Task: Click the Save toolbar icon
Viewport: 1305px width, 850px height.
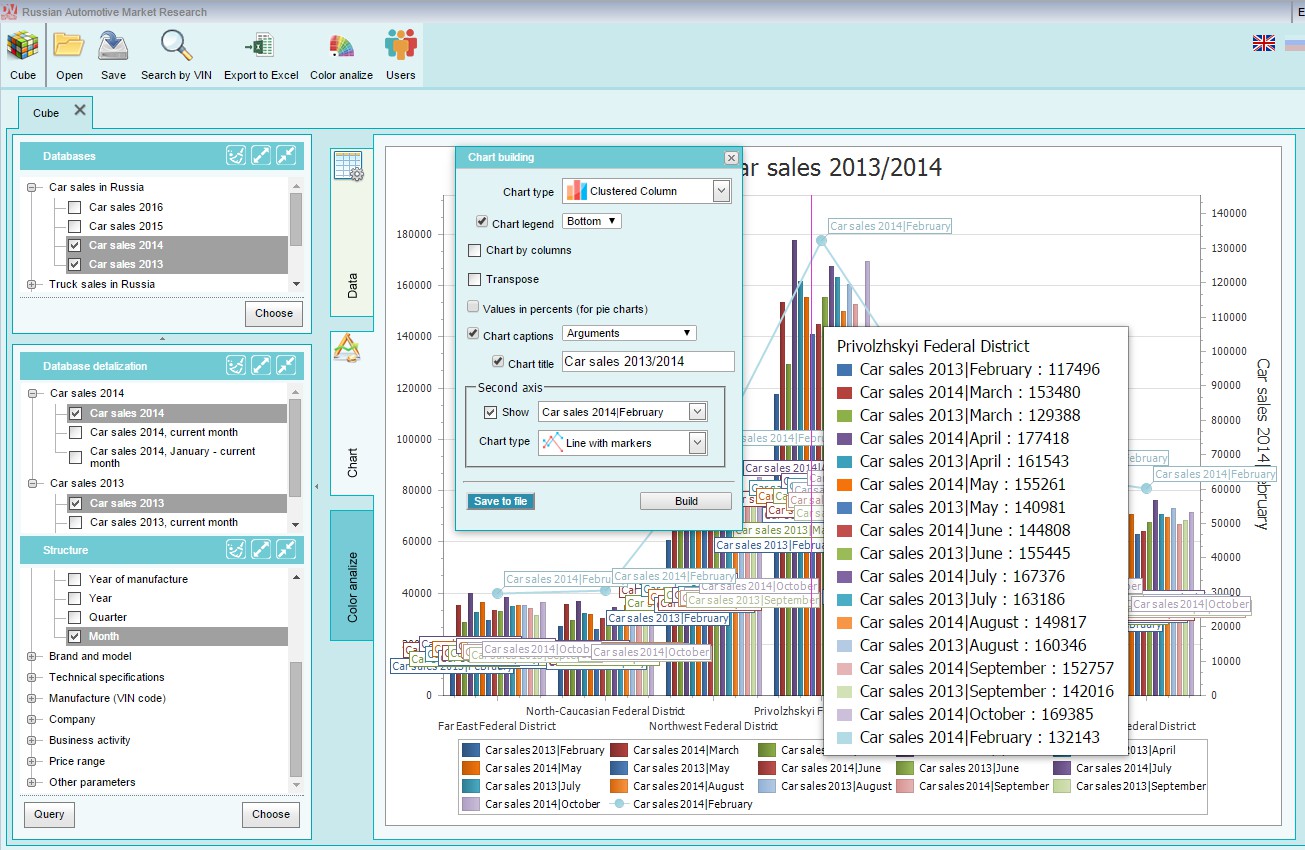Action: point(113,47)
